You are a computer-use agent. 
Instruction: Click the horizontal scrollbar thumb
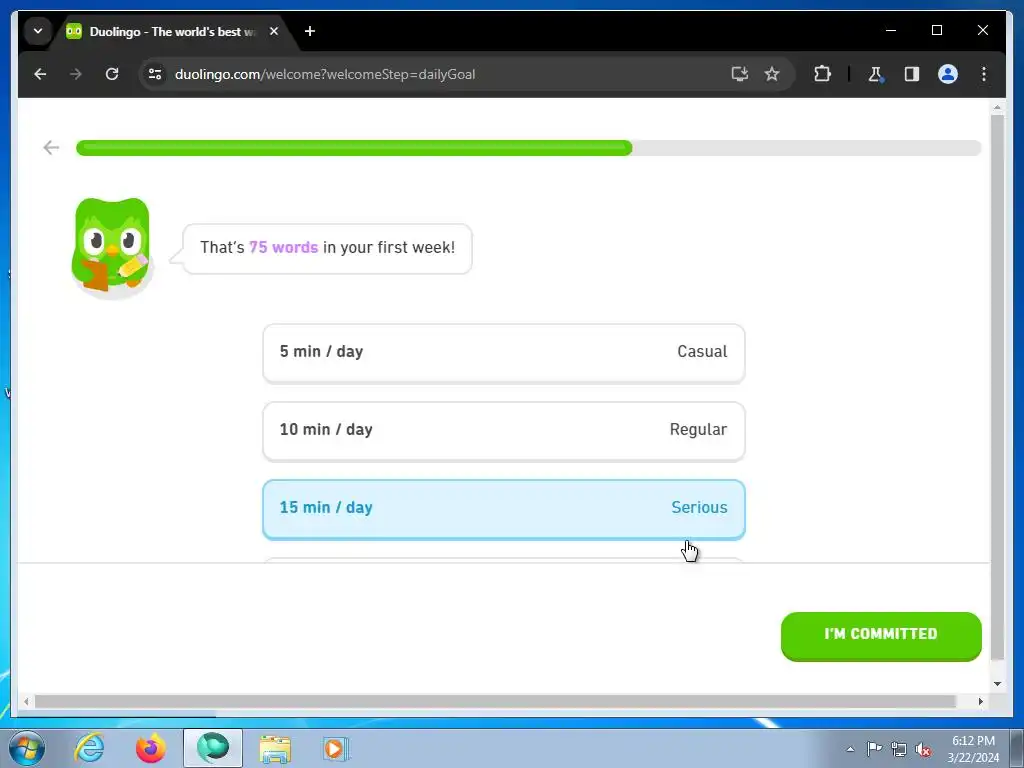click(x=495, y=701)
